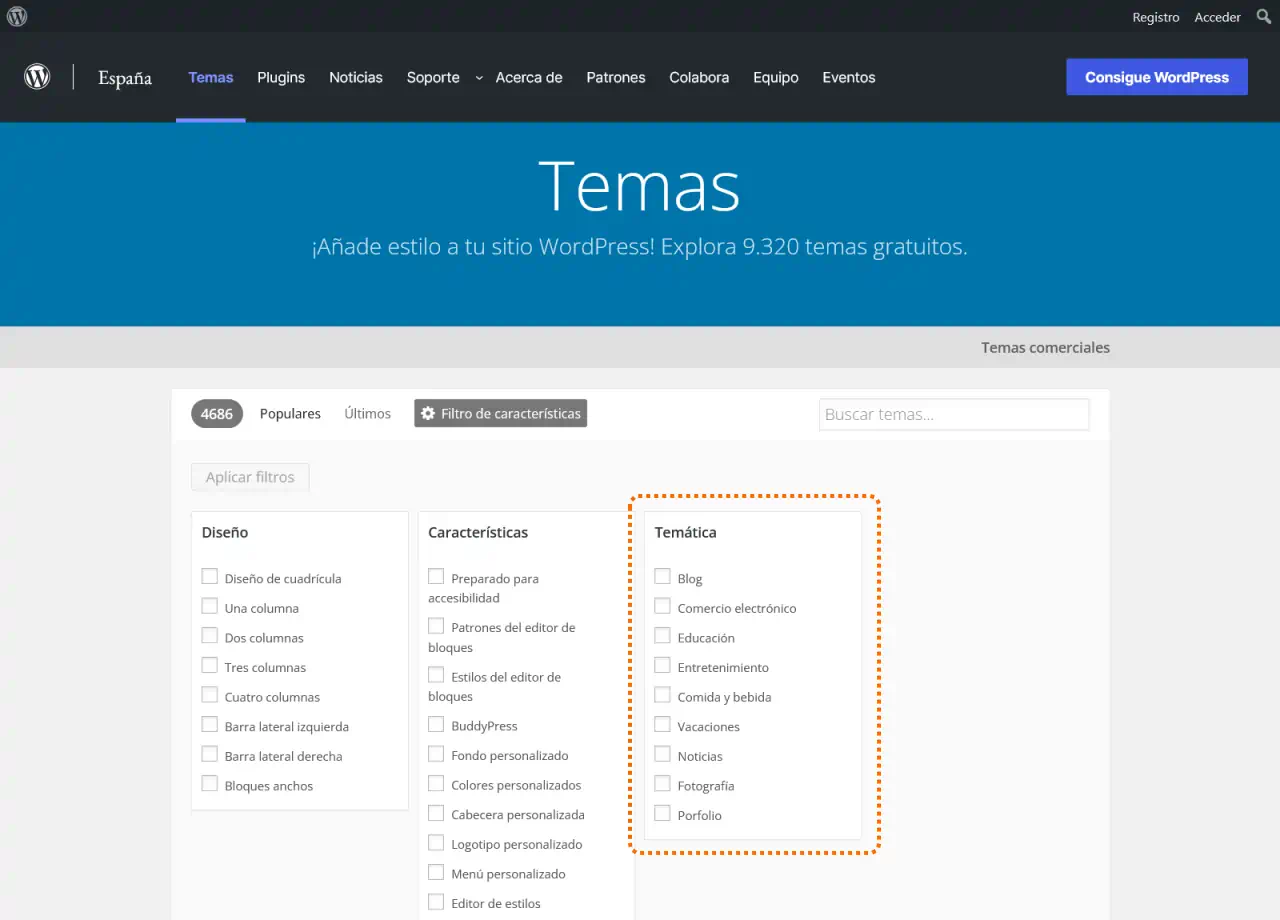Image resolution: width=1280 pixels, height=920 pixels.
Task: Check the Diseño de cuadrícula checkbox
Action: pos(210,576)
